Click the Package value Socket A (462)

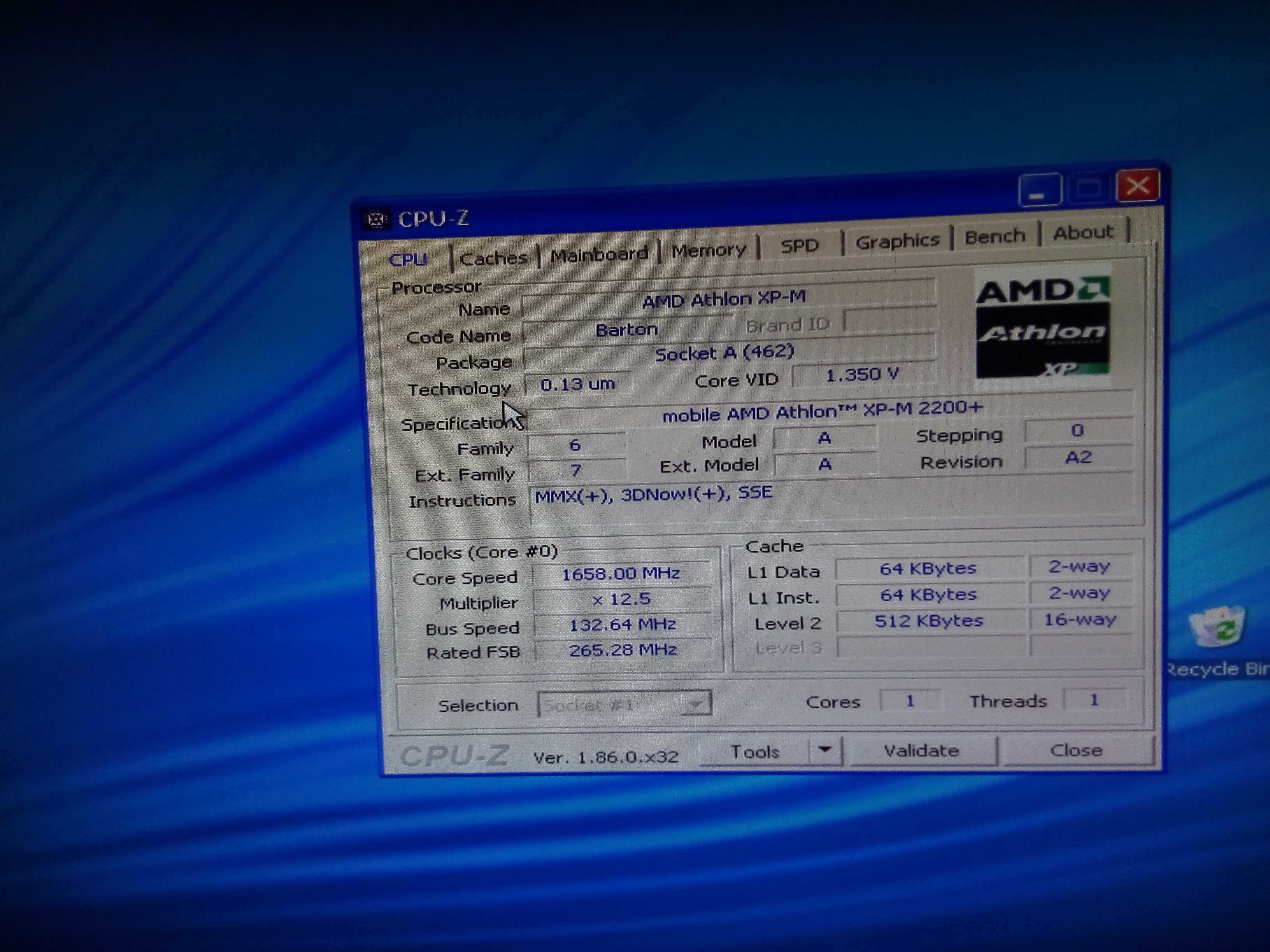click(729, 352)
